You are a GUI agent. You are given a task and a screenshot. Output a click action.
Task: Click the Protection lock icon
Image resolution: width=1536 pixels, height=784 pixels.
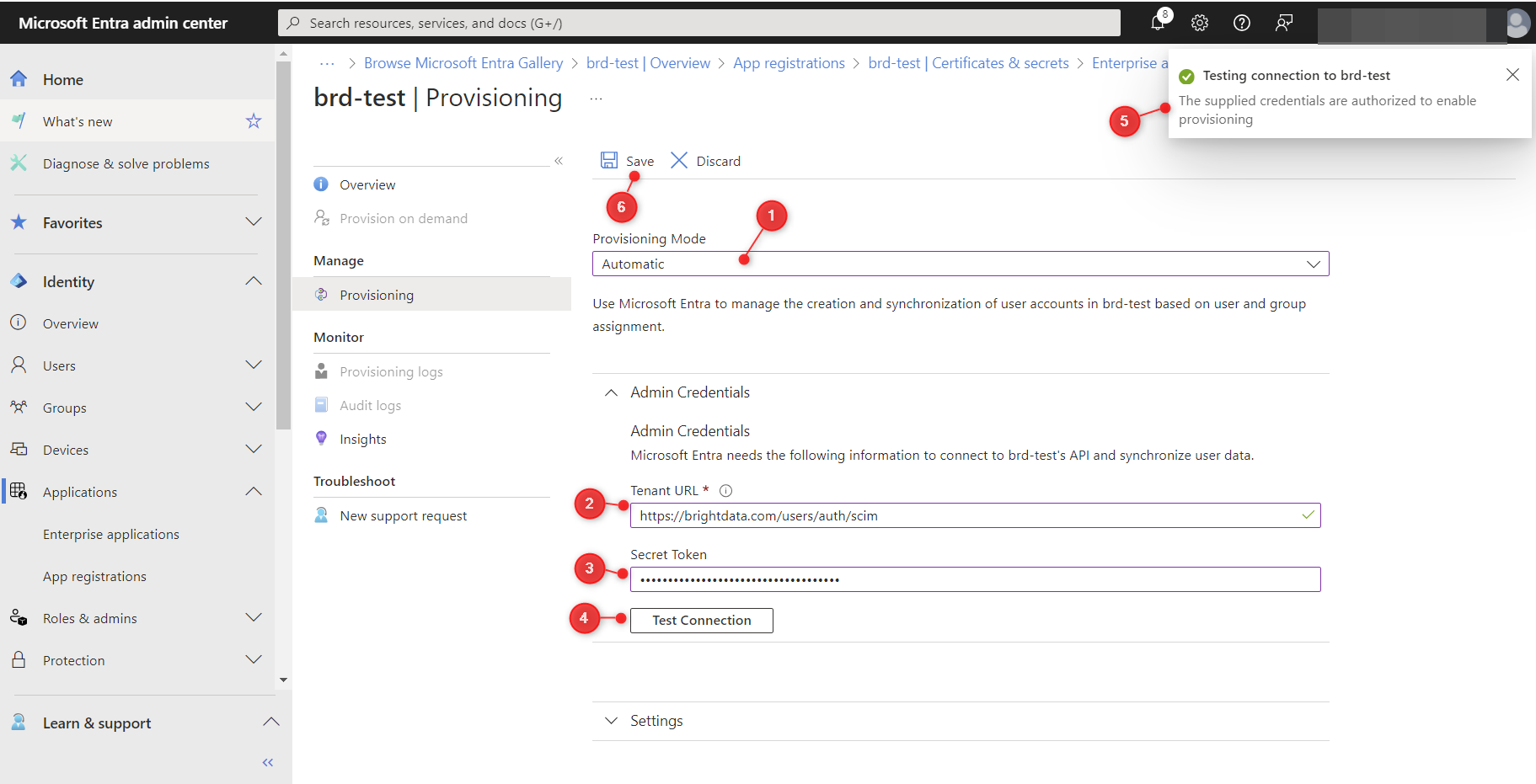click(19, 659)
